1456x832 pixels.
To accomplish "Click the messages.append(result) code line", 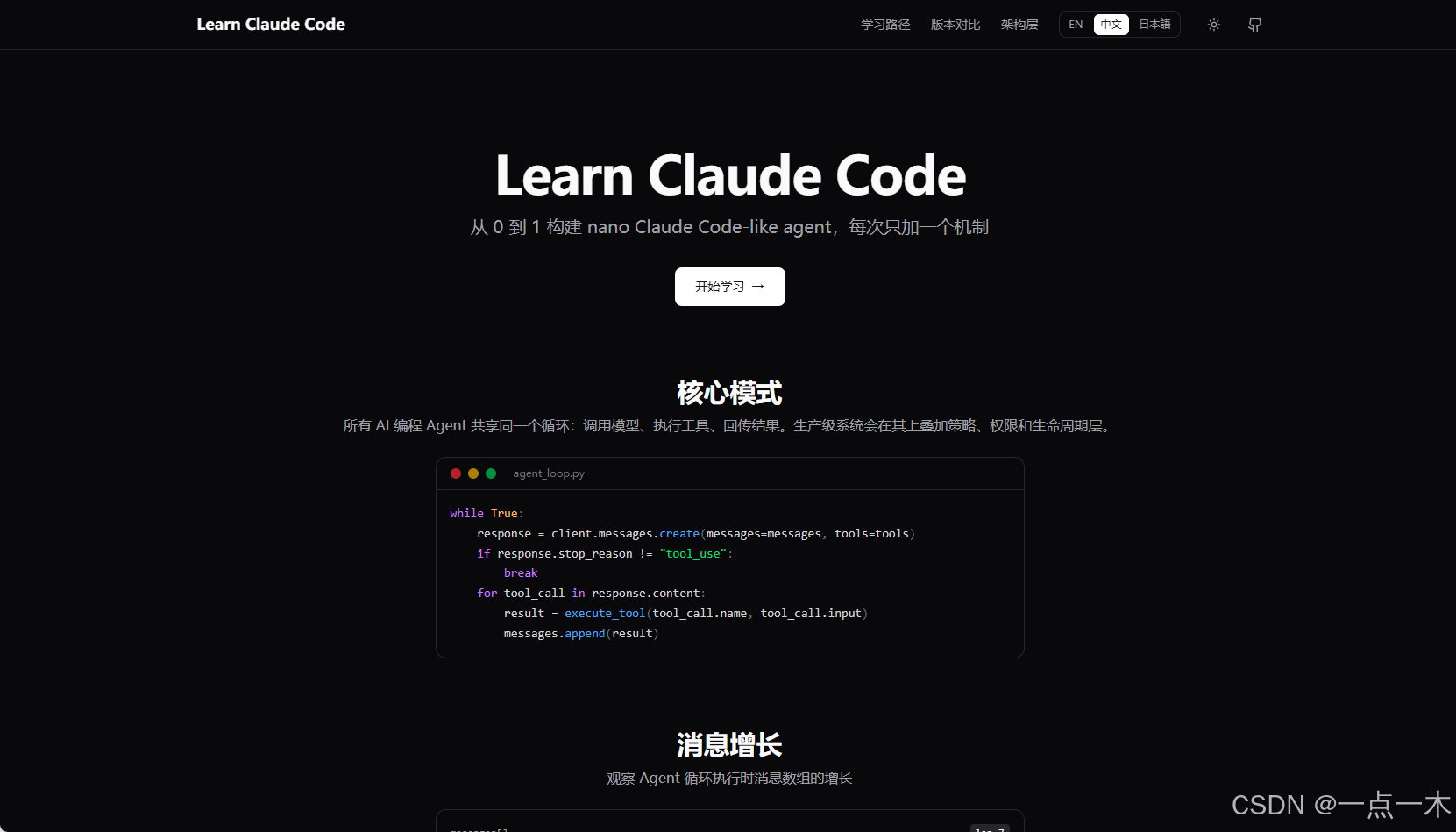I will 581,634.
